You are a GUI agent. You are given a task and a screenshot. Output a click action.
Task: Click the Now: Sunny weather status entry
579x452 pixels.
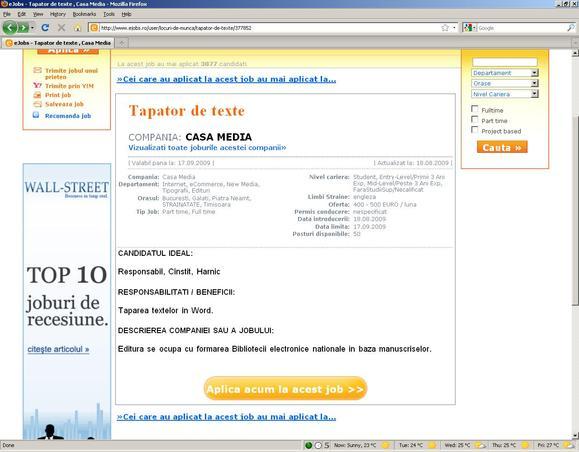coord(361,445)
